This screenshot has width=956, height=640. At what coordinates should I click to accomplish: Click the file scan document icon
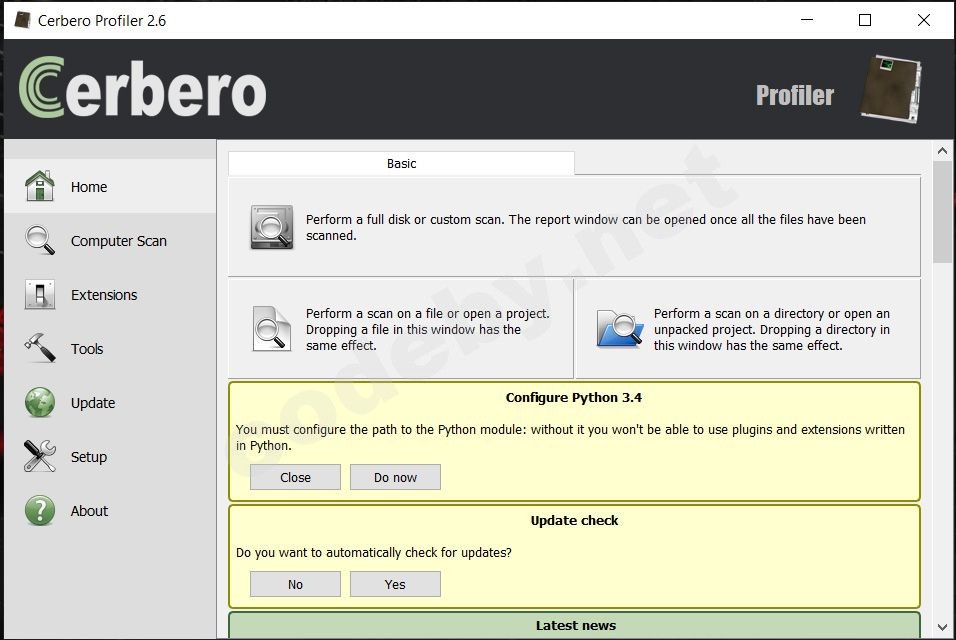click(x=271, y=329)
